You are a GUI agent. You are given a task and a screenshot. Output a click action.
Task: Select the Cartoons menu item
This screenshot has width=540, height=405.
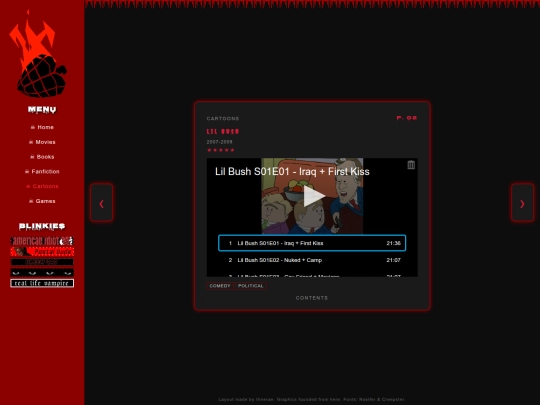(42, 186)
